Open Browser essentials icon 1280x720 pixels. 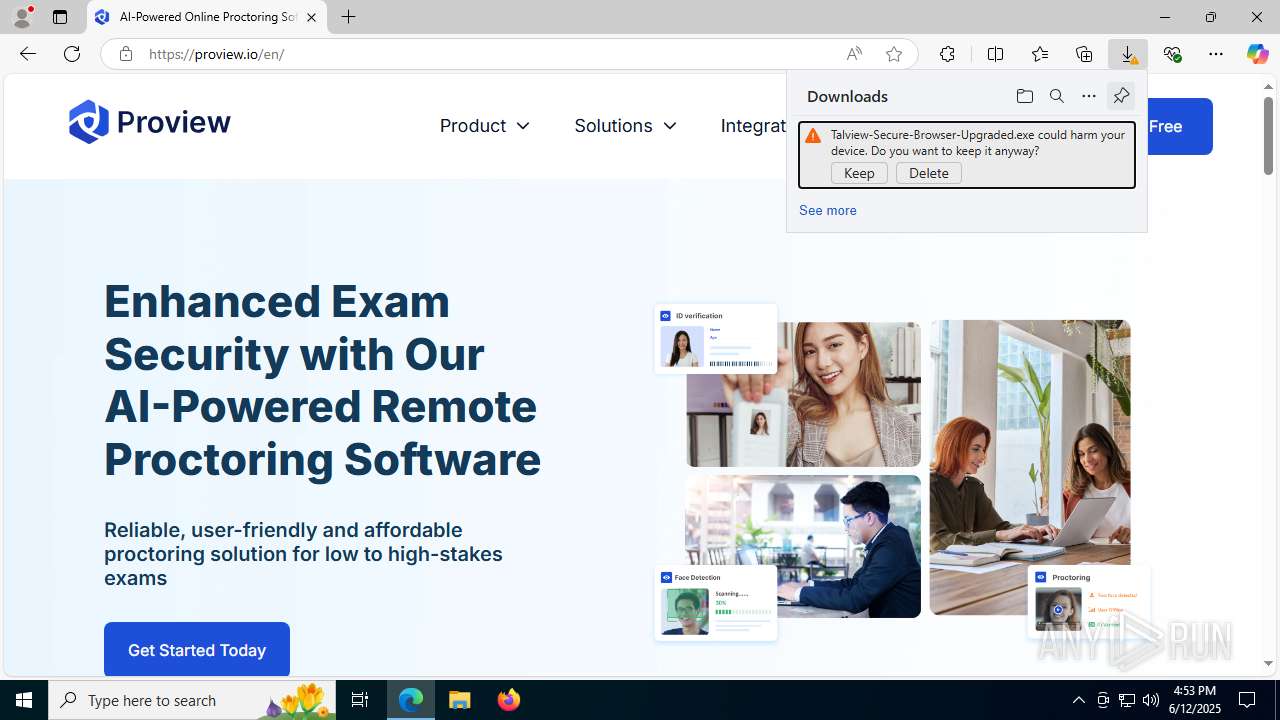click(1172, 54)
